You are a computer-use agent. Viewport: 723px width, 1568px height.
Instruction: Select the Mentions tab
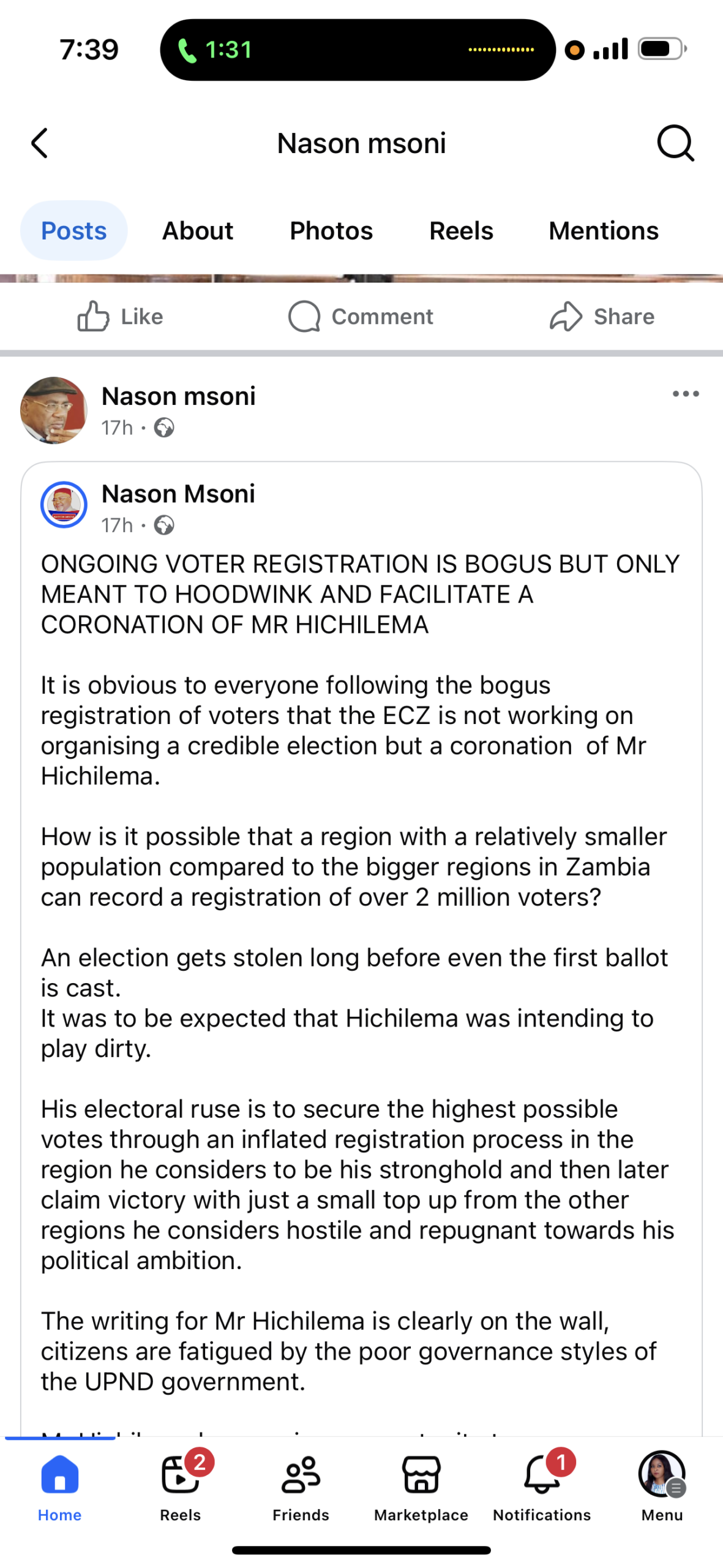pyautogui.click(x=603, y=231)
